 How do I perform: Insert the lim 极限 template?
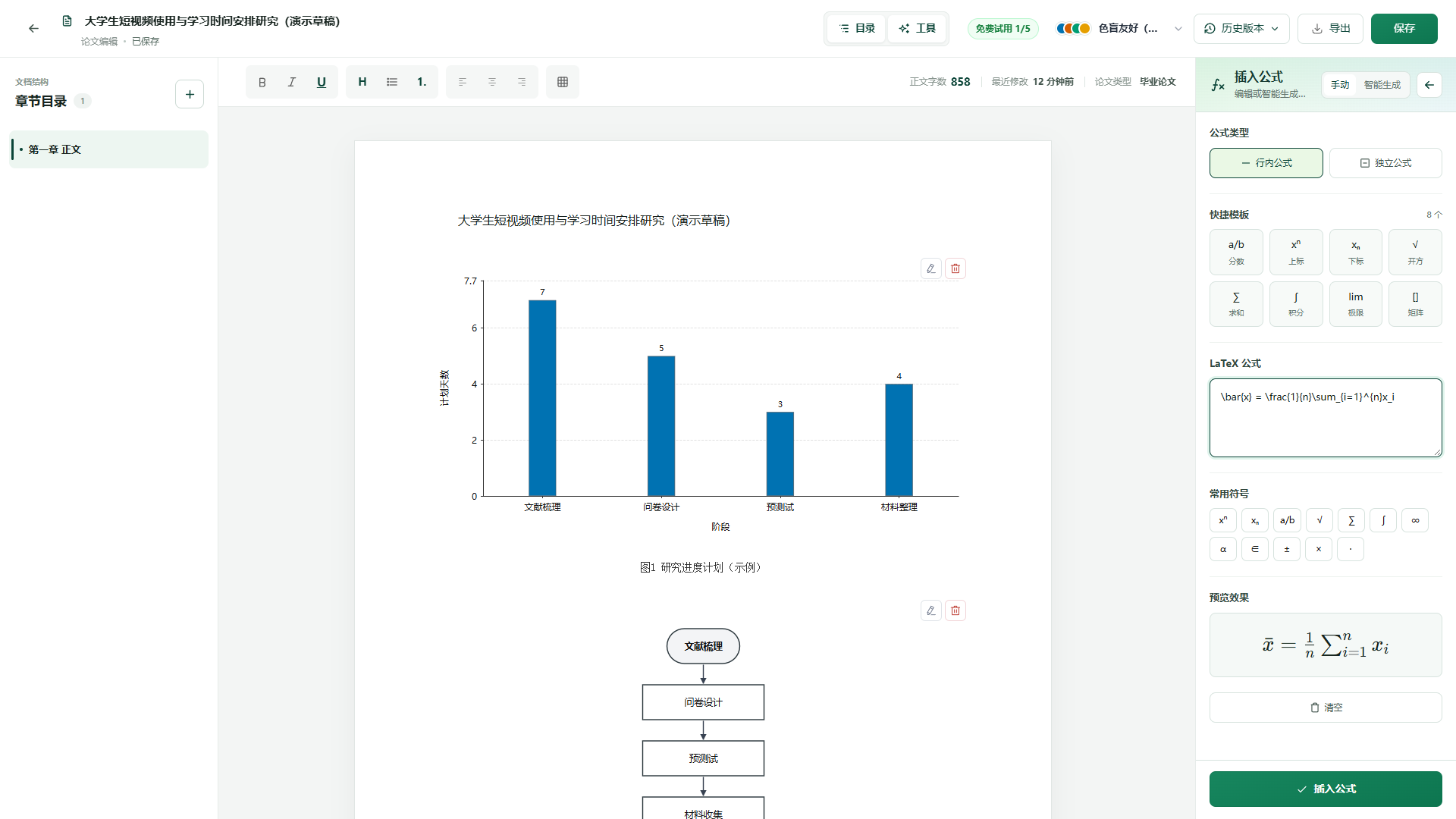[1356, 304]
